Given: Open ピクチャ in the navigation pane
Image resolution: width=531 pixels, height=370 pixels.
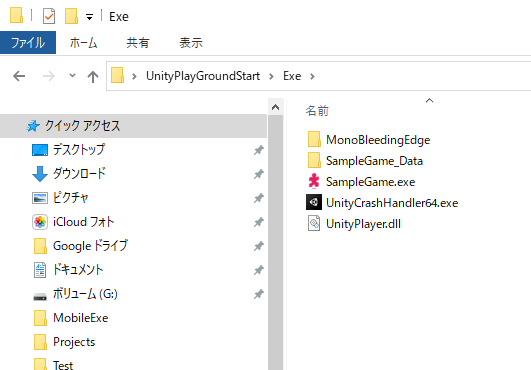Looking at the screenshot, I should tap(70, 198).
